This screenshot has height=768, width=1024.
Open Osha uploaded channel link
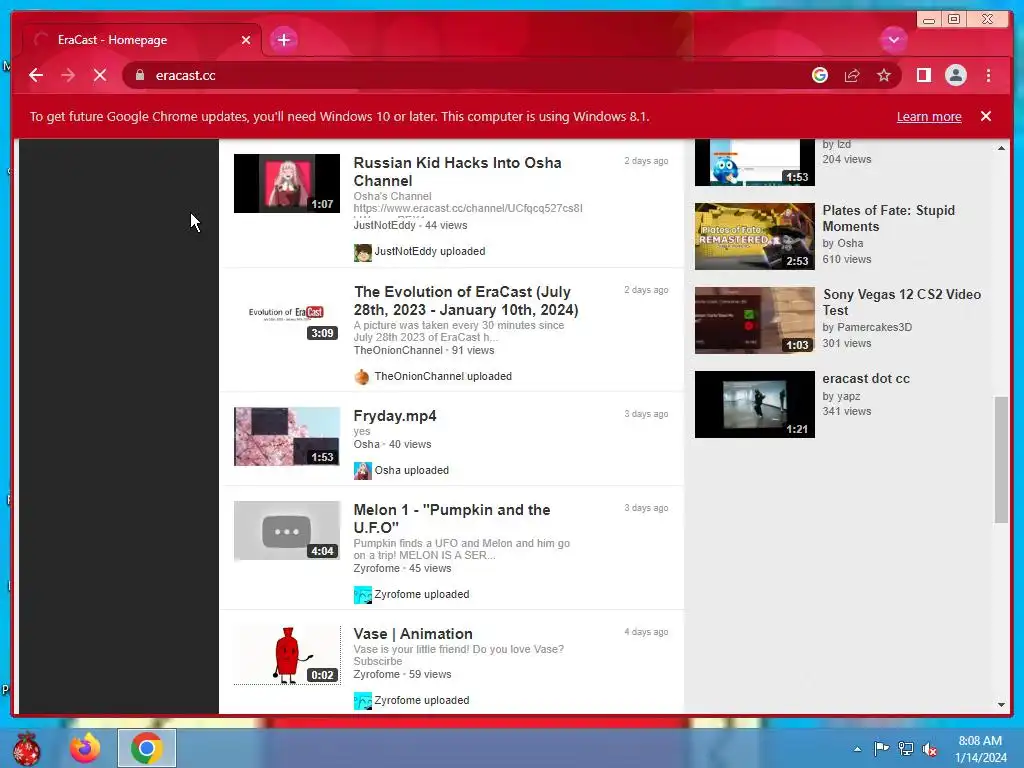tap(411, 470)
